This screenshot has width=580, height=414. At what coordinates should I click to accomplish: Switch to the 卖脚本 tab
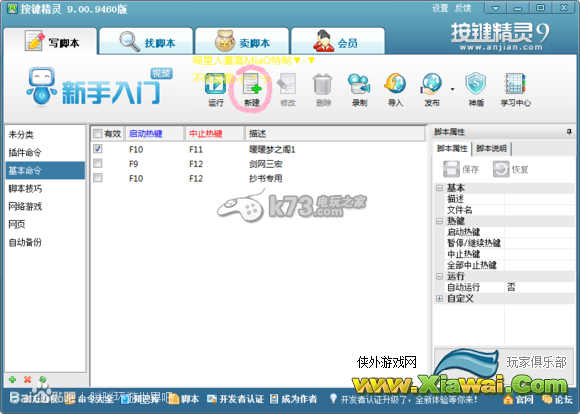[x=242, y=41]
